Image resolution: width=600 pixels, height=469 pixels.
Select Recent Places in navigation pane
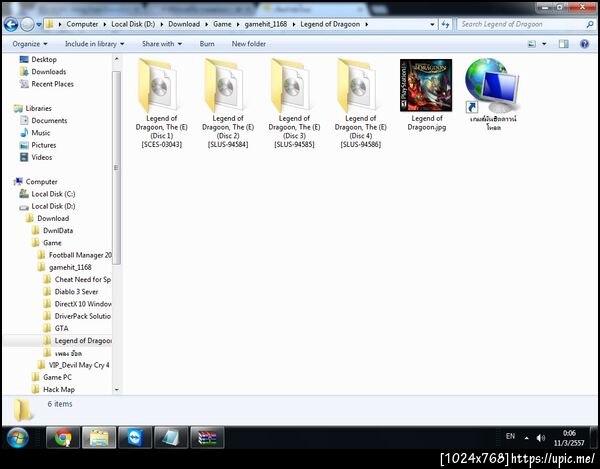click(47, 84)
